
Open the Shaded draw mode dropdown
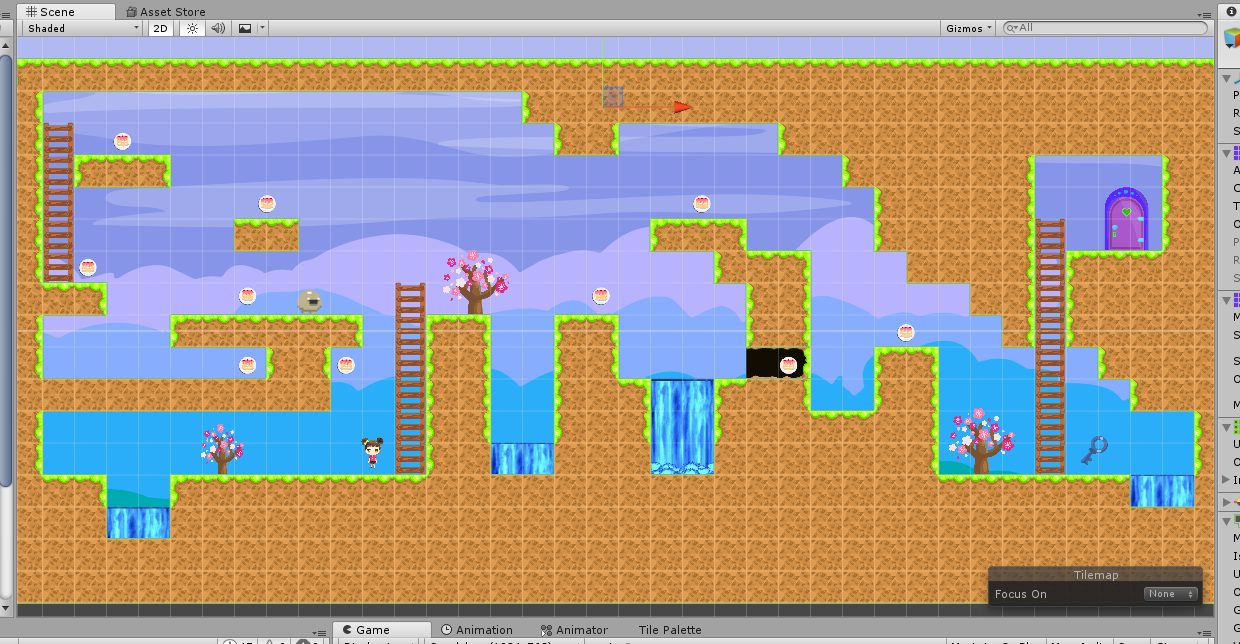80,28
